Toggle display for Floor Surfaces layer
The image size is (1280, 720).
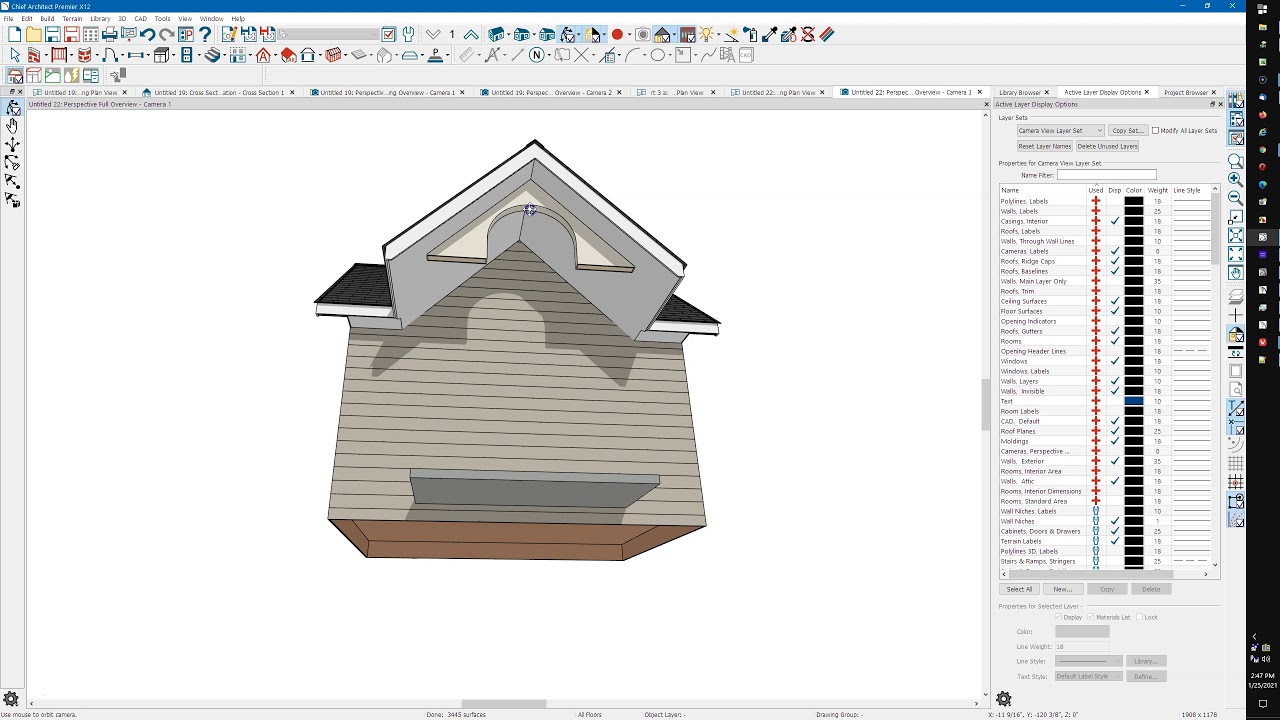pos(1115,311)
